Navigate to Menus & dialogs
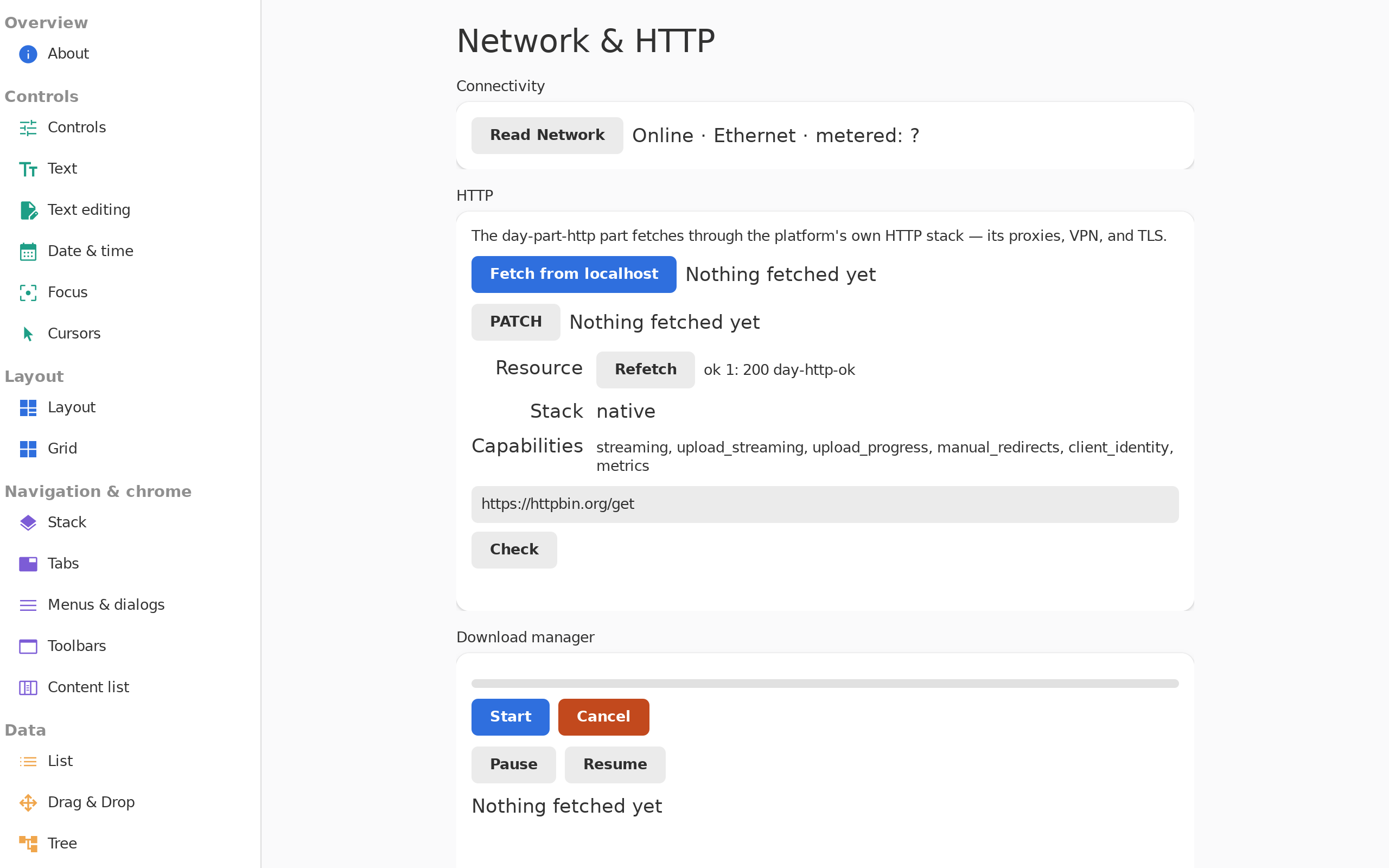 pyautogui.click(x=106, y=605)
